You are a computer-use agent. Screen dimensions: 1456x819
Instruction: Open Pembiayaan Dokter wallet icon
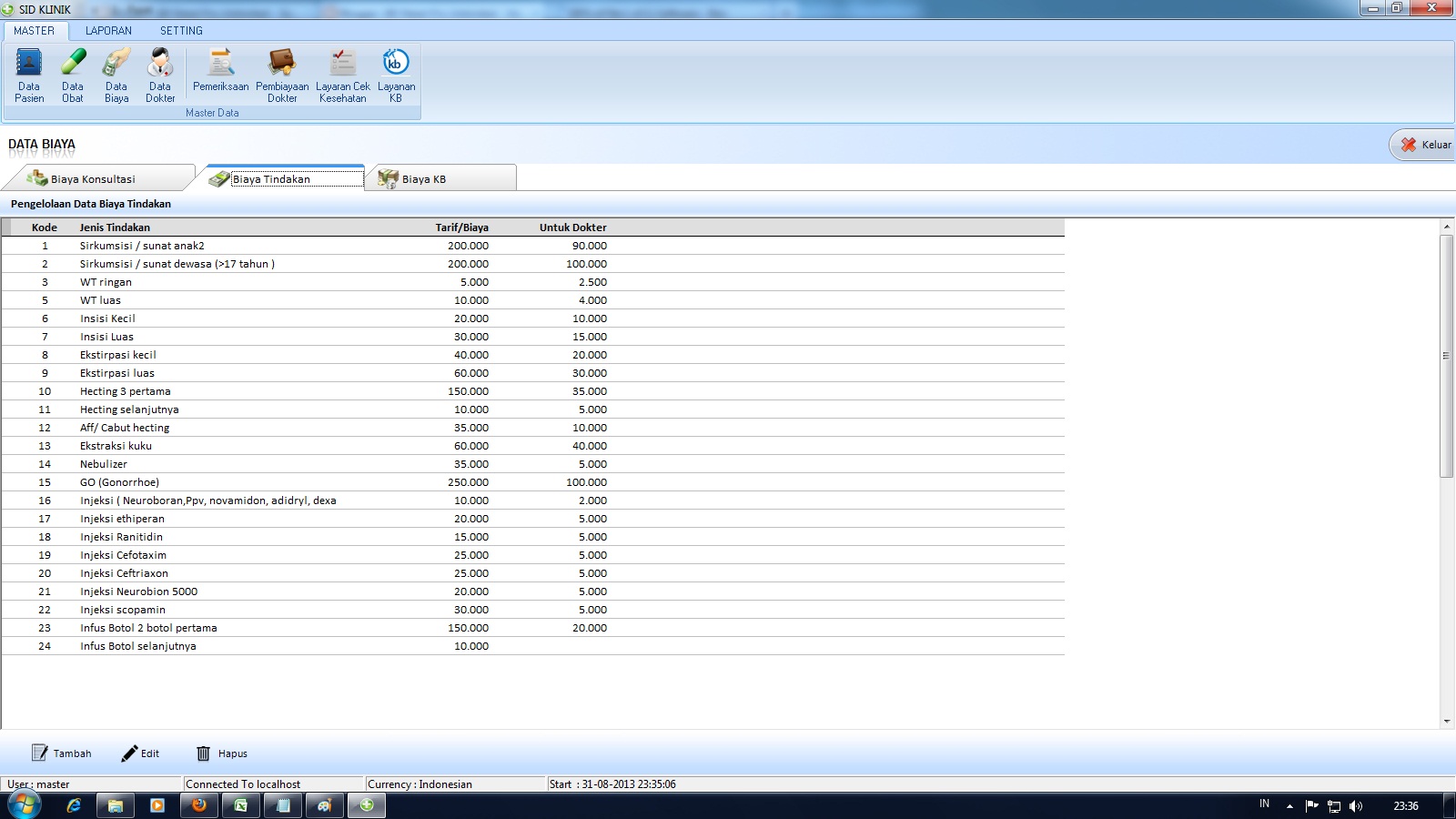(282, 75)
